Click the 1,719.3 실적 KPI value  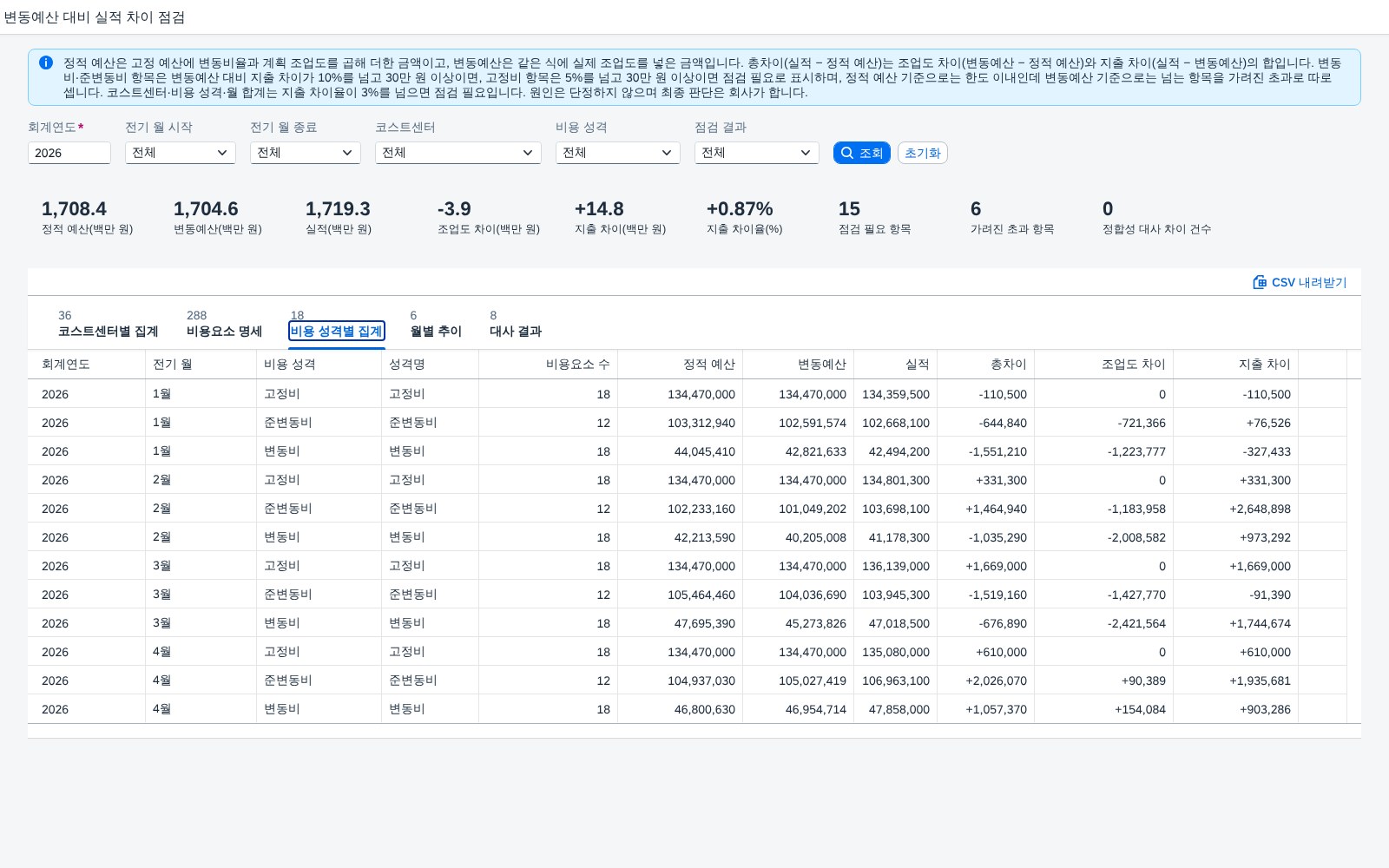coord(338,209)
